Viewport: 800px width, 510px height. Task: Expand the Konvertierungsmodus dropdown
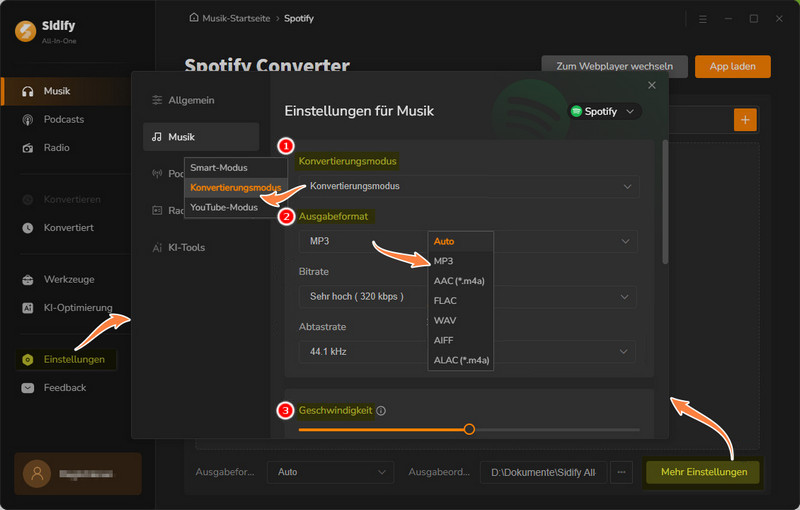(x=468, y=187)
